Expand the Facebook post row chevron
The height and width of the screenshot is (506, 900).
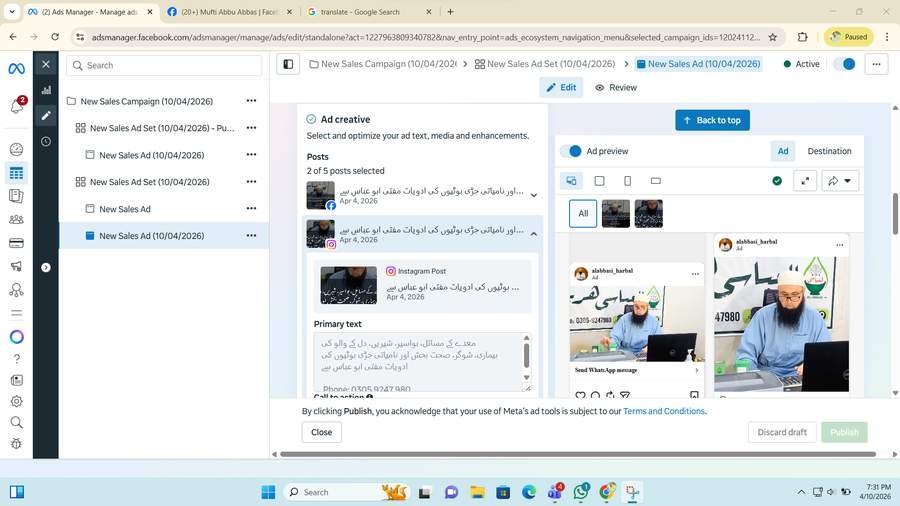tap(534, 195)
